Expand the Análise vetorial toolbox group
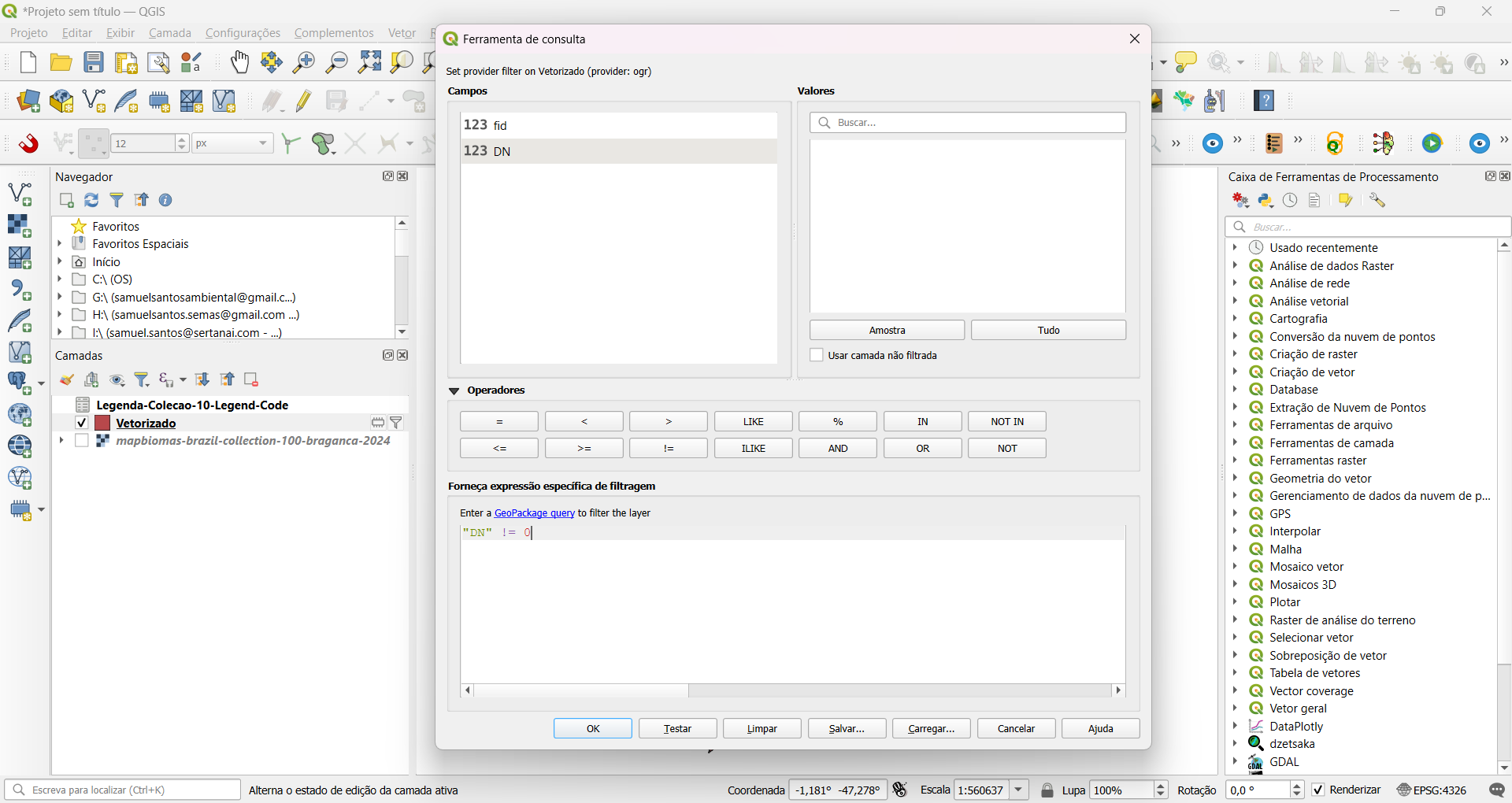 pos(1235,301)
